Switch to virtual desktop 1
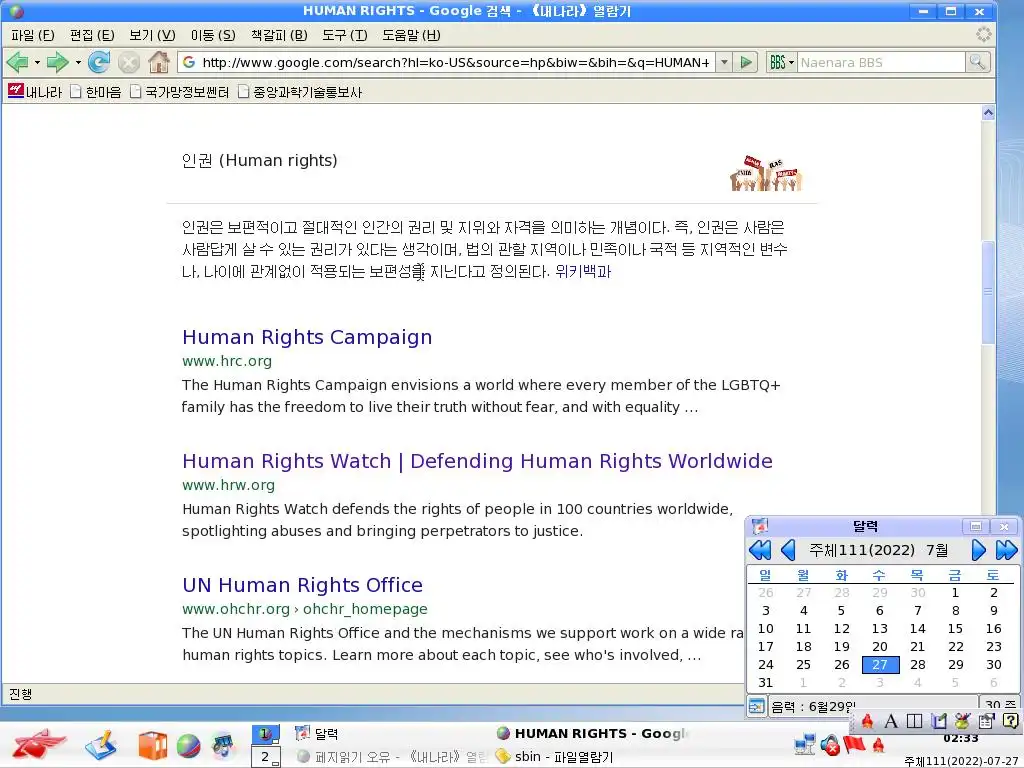 [266, 734]
